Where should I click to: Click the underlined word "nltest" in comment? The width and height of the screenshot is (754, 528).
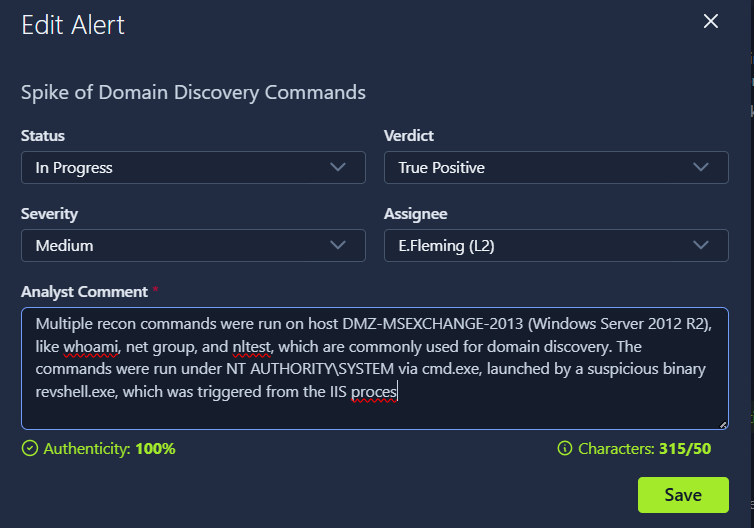click(x=252, y=347)
